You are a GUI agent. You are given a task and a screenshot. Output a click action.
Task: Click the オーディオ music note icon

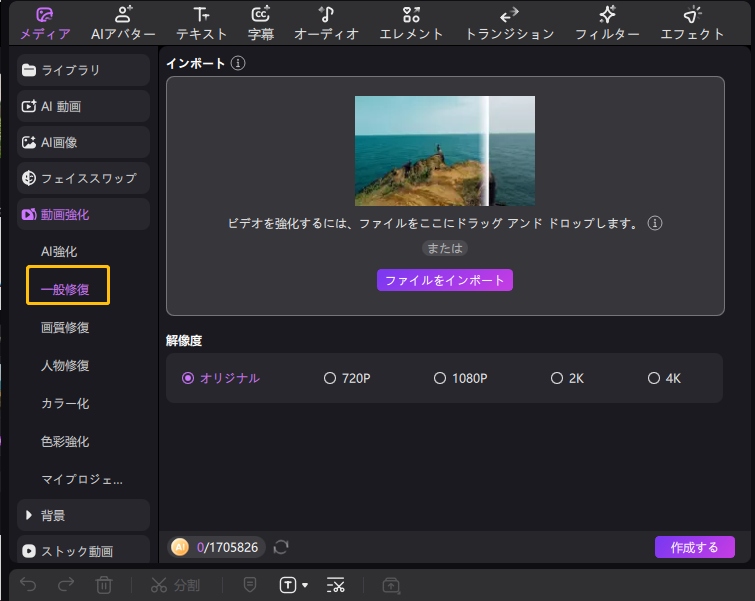[x=326, y=14]
